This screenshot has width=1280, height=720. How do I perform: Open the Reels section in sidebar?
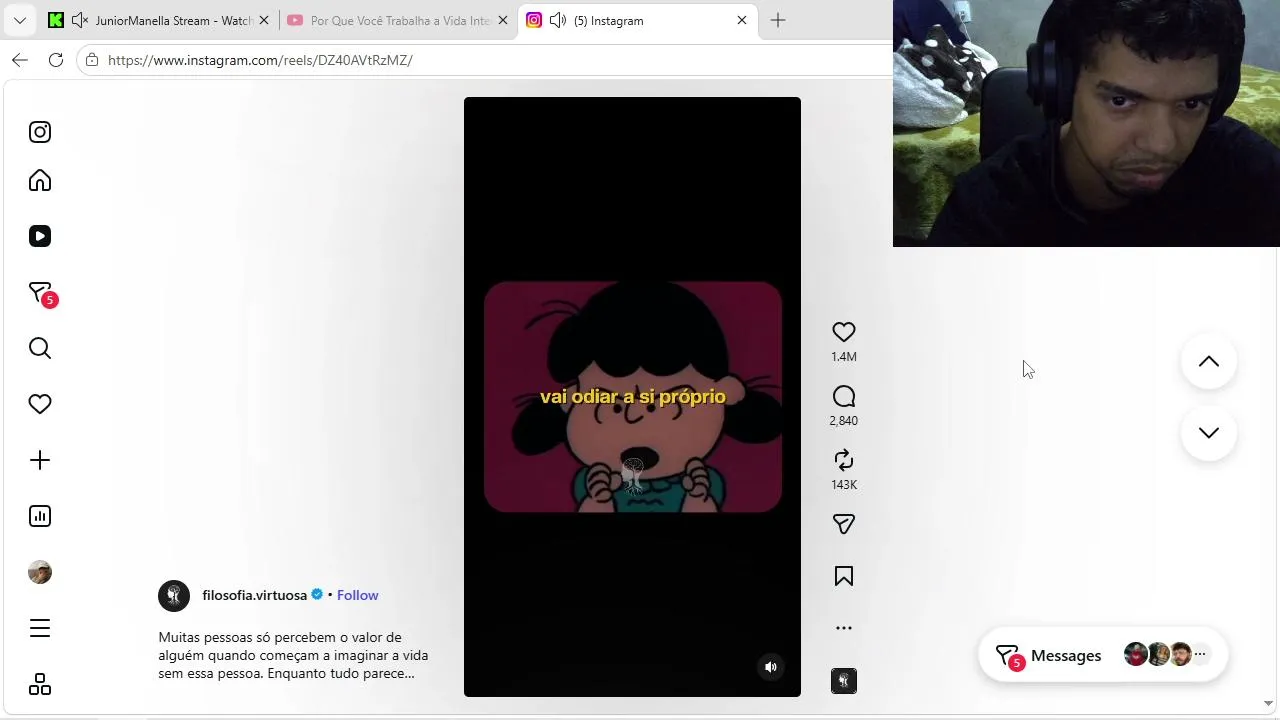(x=40, y=236)
